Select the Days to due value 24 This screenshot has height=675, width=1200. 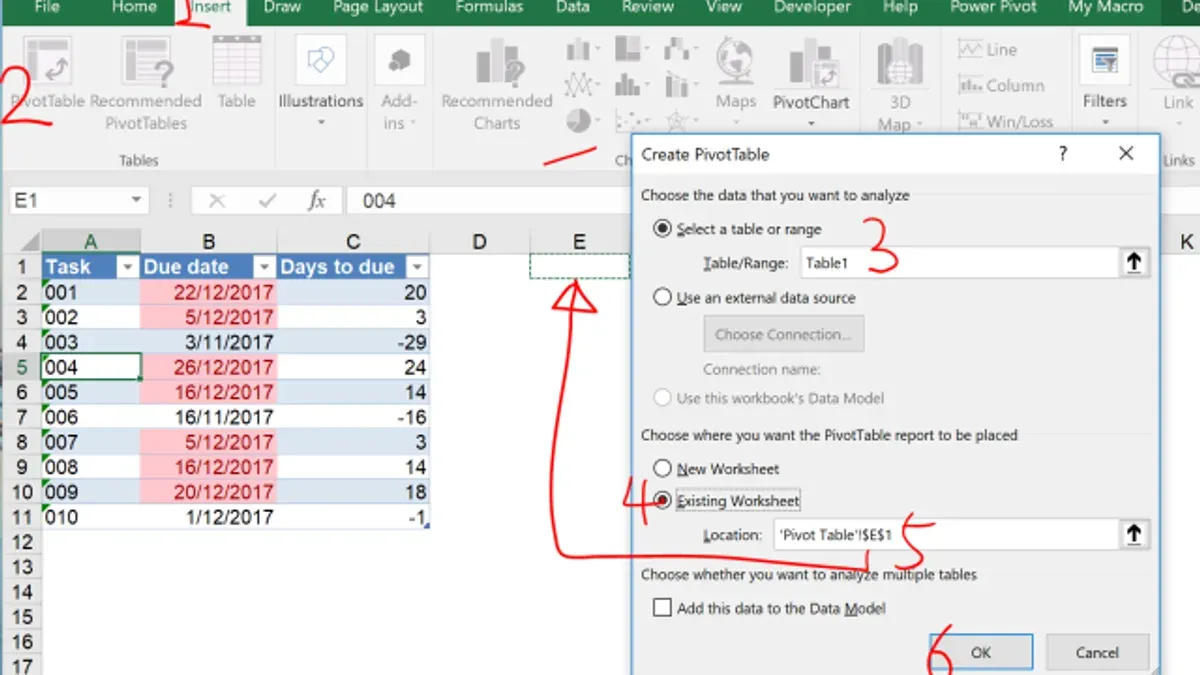(354, 367)
